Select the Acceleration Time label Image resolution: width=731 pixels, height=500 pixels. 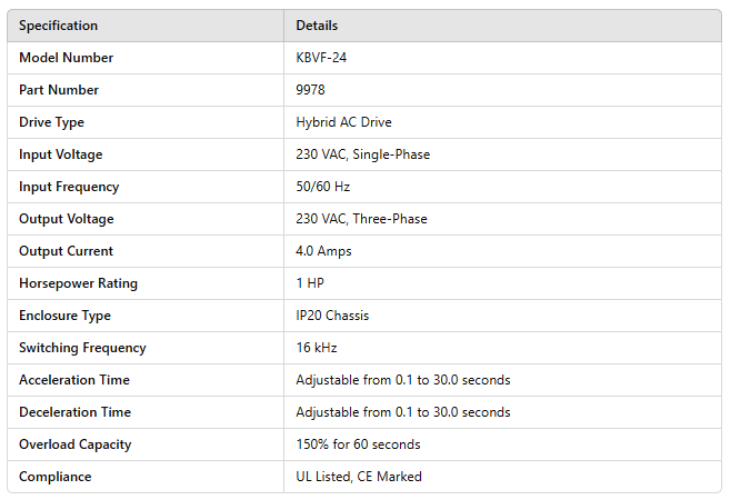74,380
